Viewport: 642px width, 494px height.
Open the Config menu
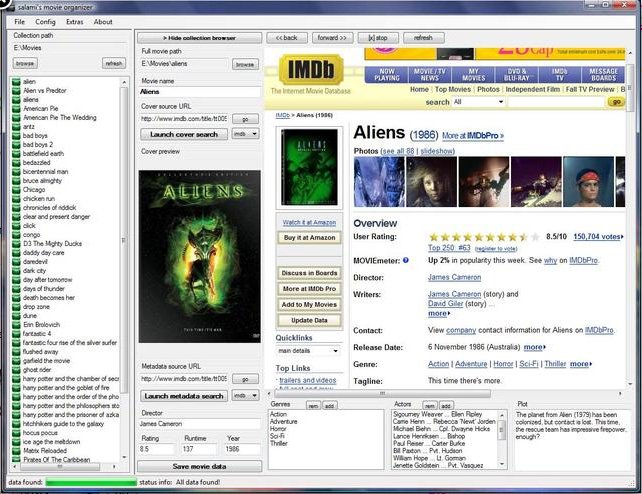45,22
